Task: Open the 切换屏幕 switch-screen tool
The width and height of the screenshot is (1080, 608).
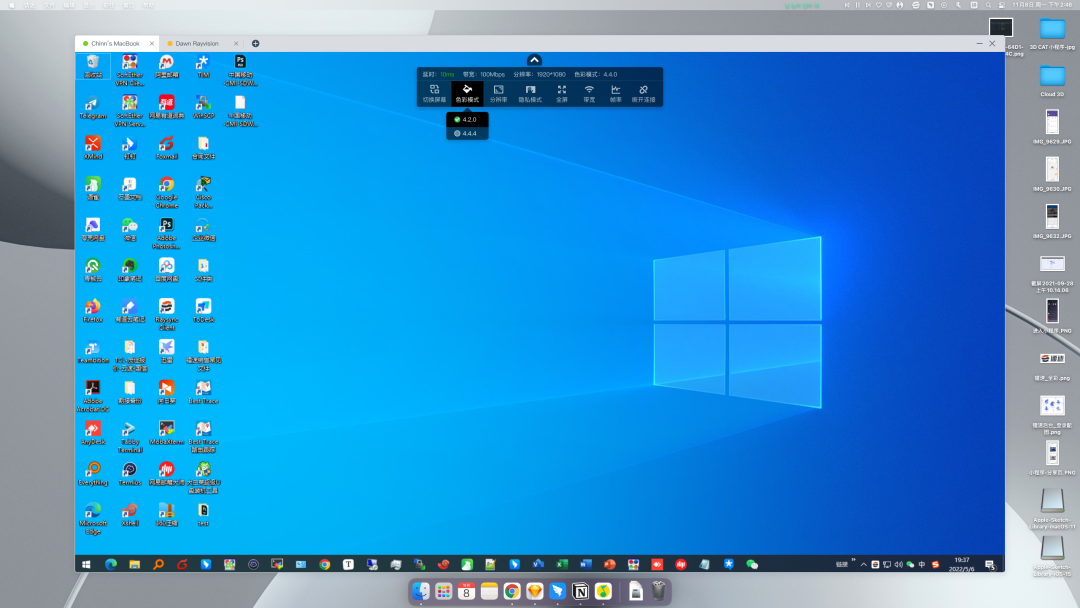Action: 434,94
